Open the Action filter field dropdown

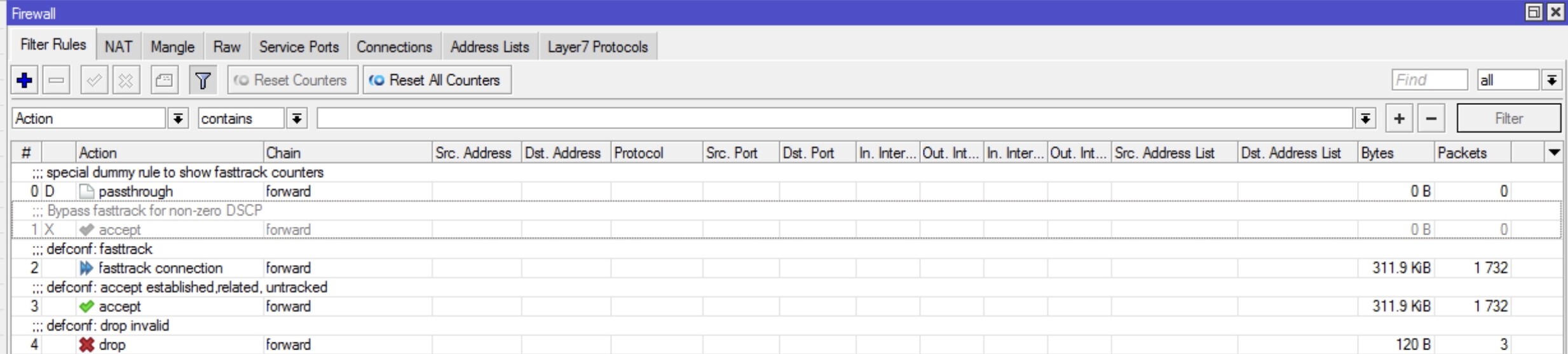(x=178, y=118)
